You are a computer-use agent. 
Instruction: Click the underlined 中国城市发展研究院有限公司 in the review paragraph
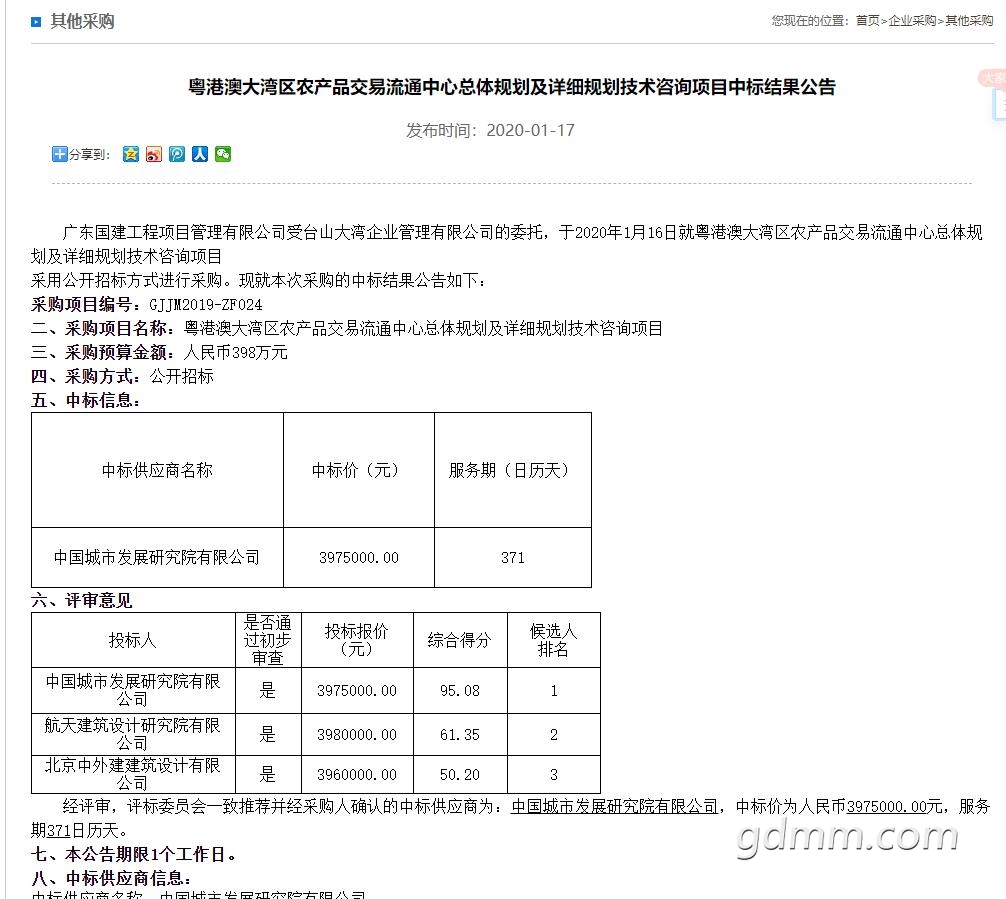614,807
